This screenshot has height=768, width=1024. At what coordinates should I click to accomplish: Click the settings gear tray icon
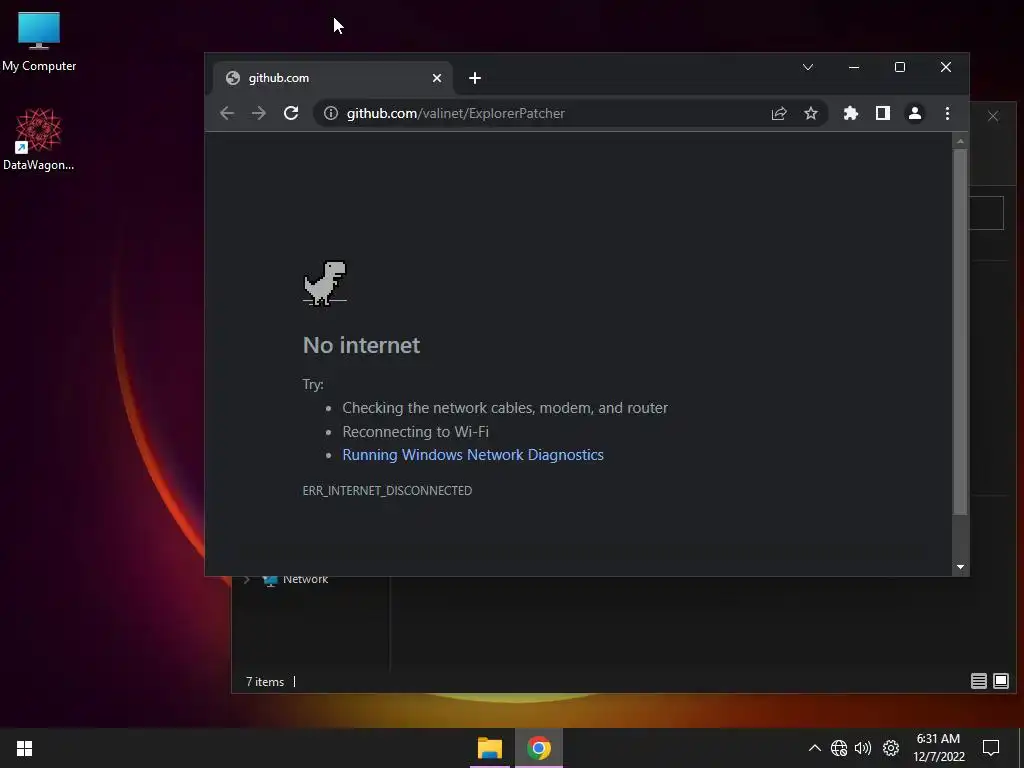pos(891,748)
